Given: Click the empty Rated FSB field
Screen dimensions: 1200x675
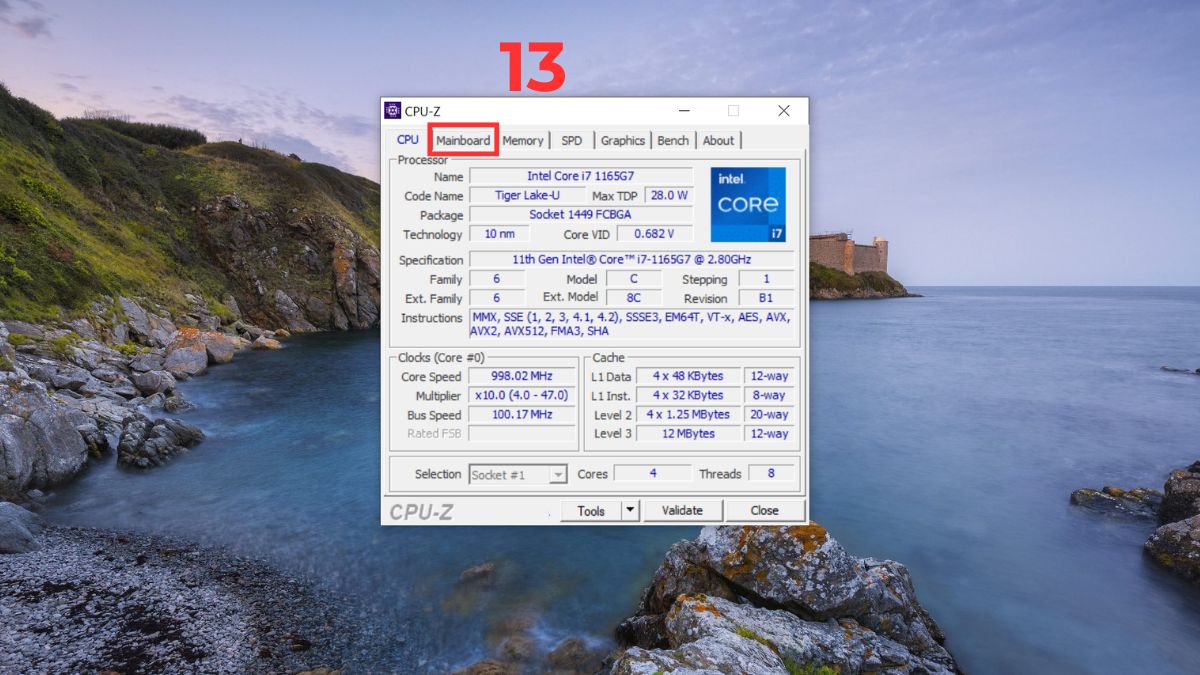Looking at the screenshot, I should click(522, 434).
